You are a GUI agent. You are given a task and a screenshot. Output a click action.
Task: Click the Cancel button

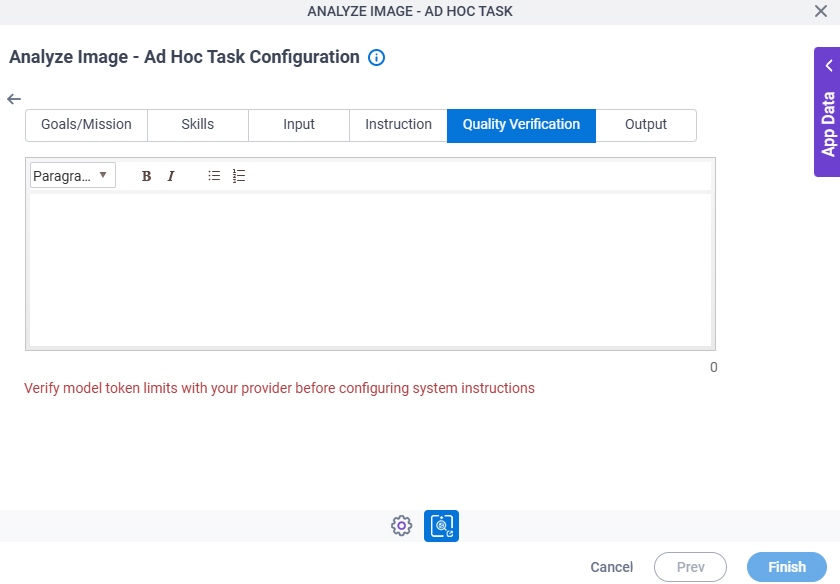612,567
